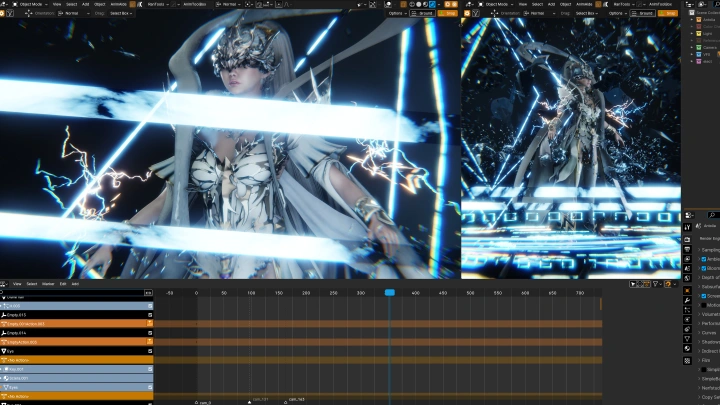Enable the Simplify checkbox
The height and width of the screenshot is (405, 720).
pyautogui.click(x=703, y=369)
